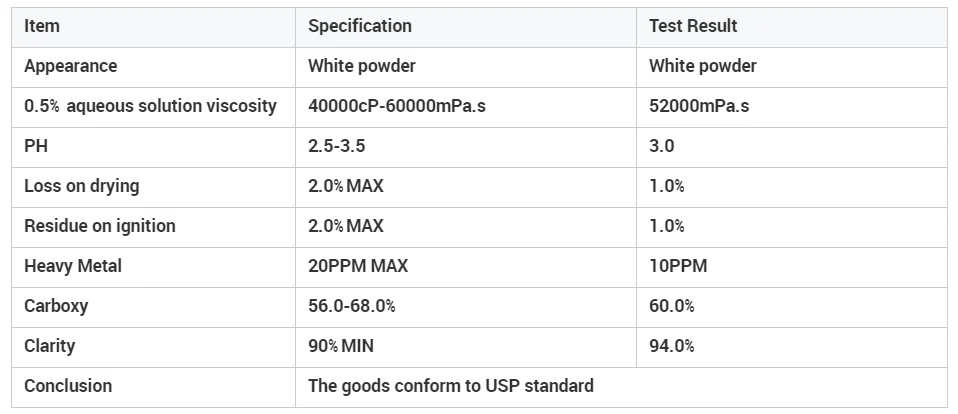958x414 pixels.
Task: Click the "94.0%" clarity test result
Action: pos(671,346)
